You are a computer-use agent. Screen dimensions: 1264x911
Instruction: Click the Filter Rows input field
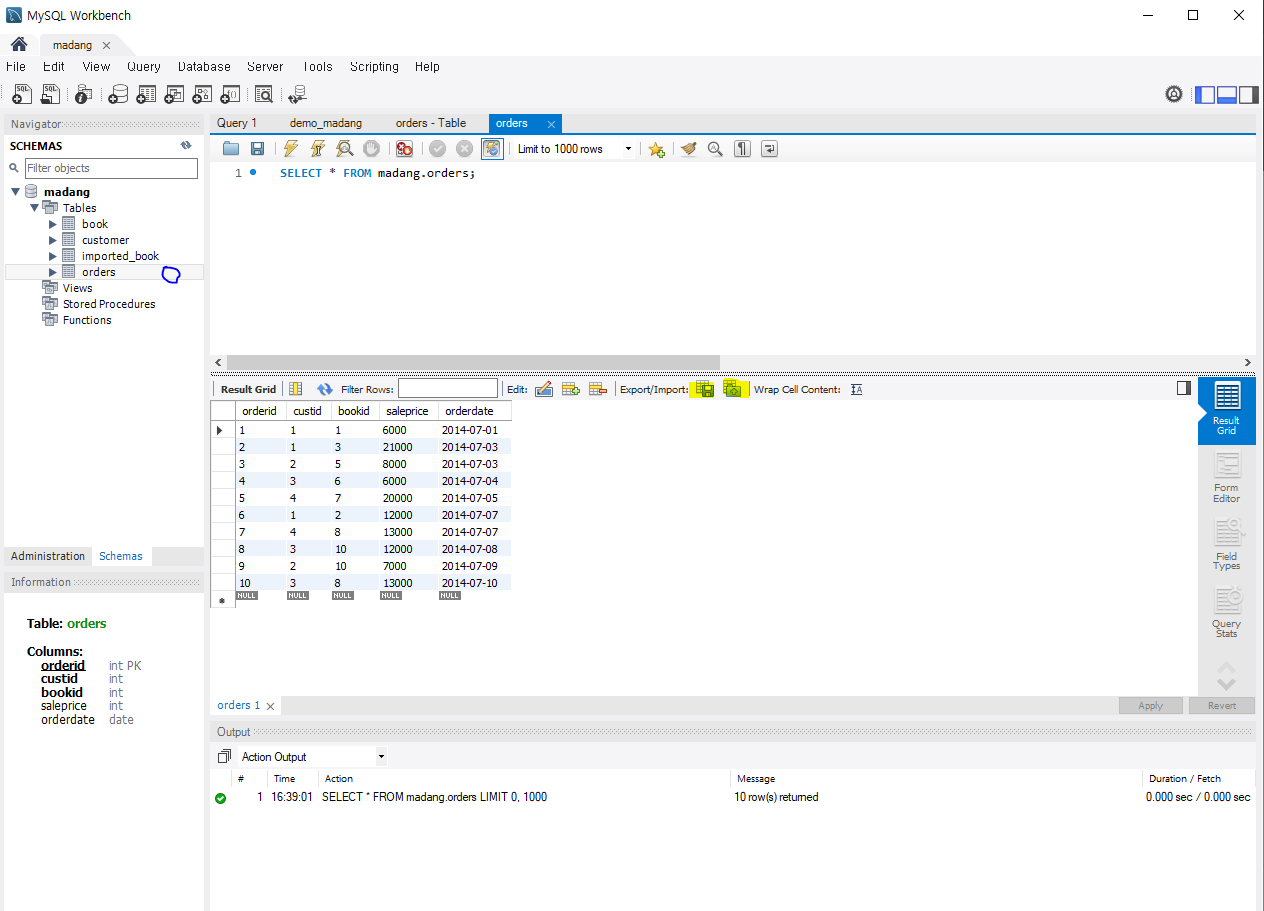pyautogui.click(x=447, y=389)
